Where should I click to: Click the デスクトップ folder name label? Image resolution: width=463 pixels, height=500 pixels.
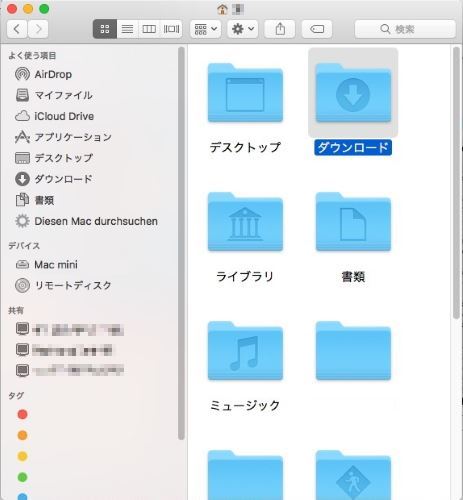(x=245, y=147)
